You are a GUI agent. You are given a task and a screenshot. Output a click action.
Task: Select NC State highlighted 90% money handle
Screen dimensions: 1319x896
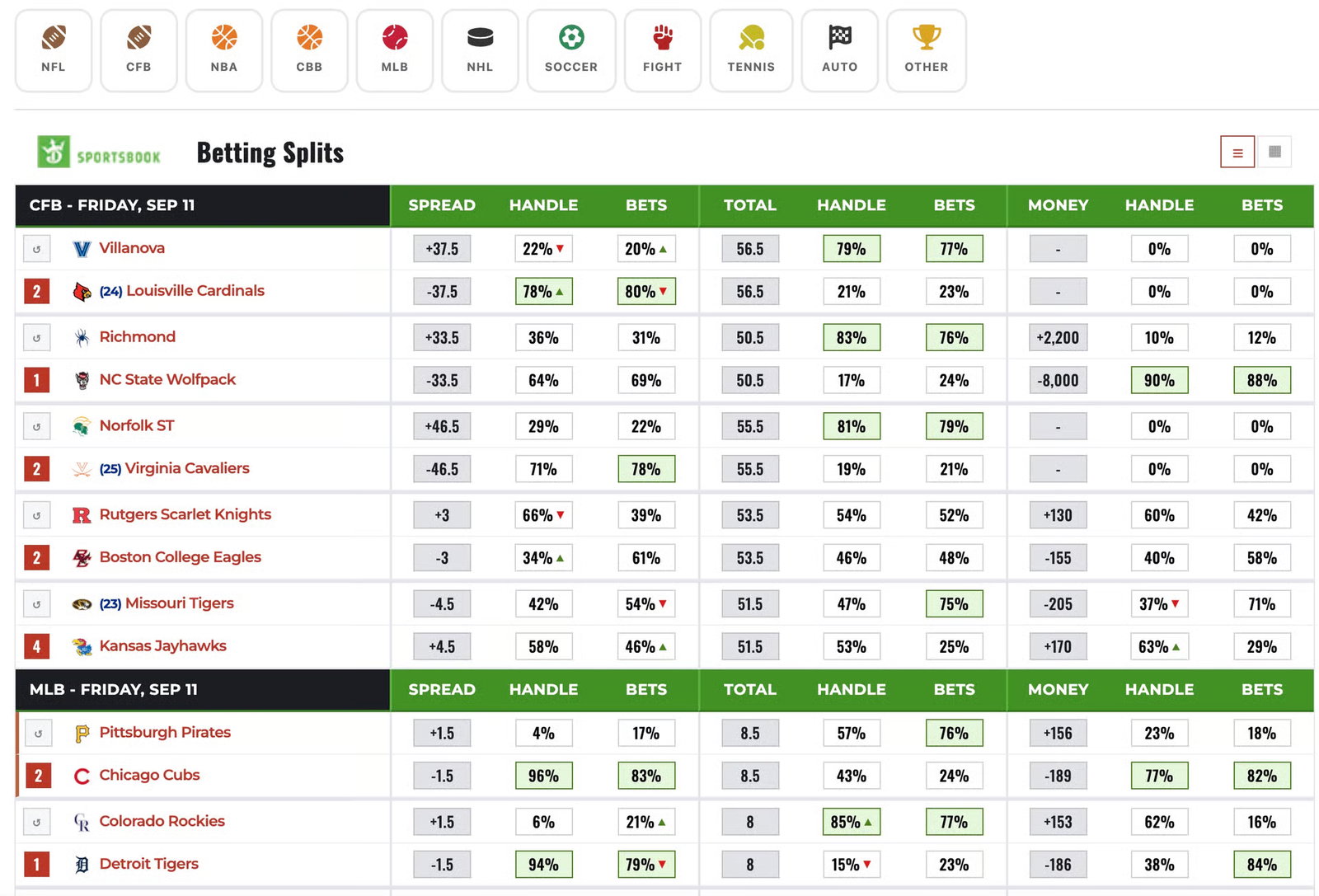[1159, 381]
